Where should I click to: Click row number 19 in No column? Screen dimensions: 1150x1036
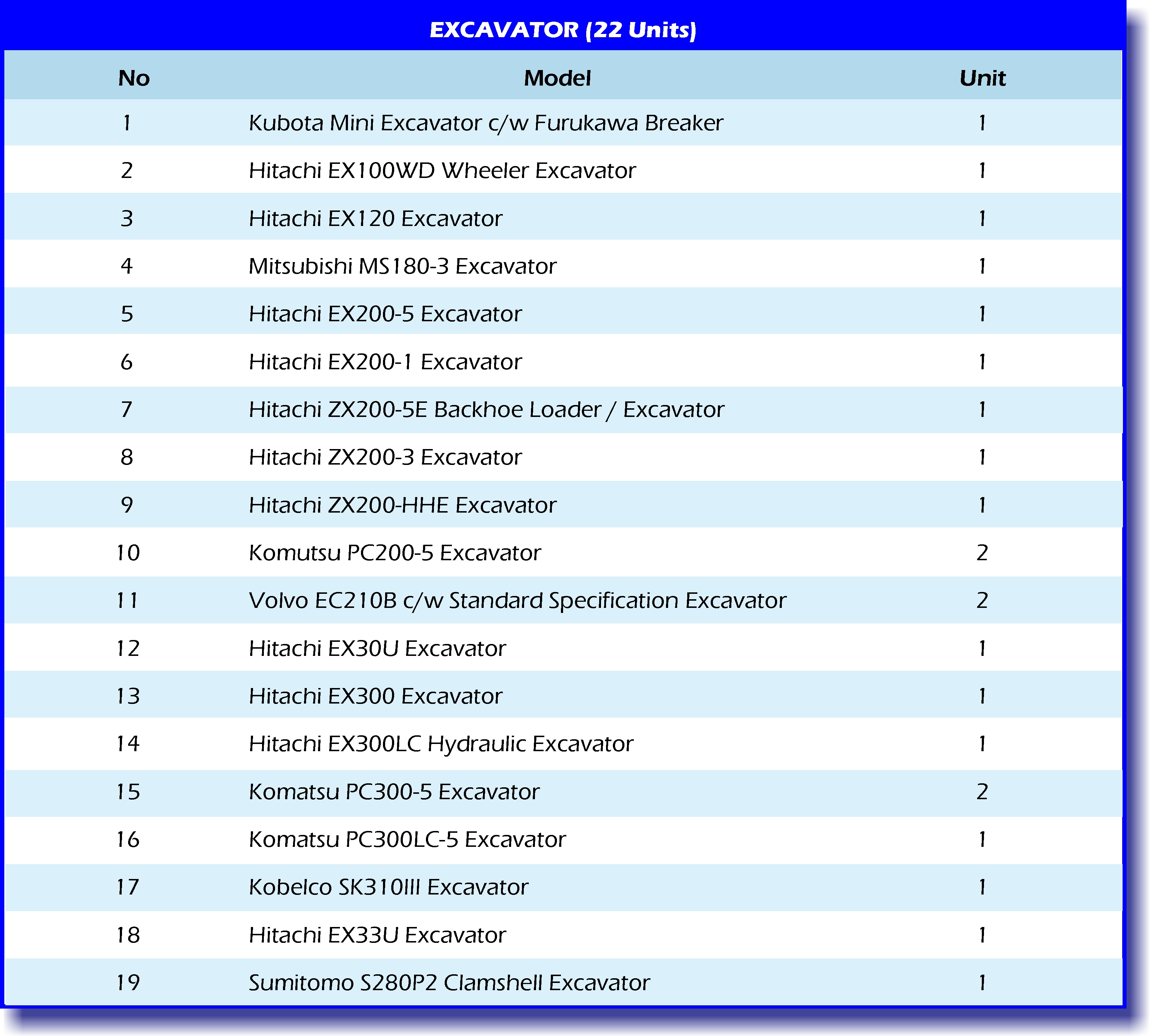[x=128, y=983]
